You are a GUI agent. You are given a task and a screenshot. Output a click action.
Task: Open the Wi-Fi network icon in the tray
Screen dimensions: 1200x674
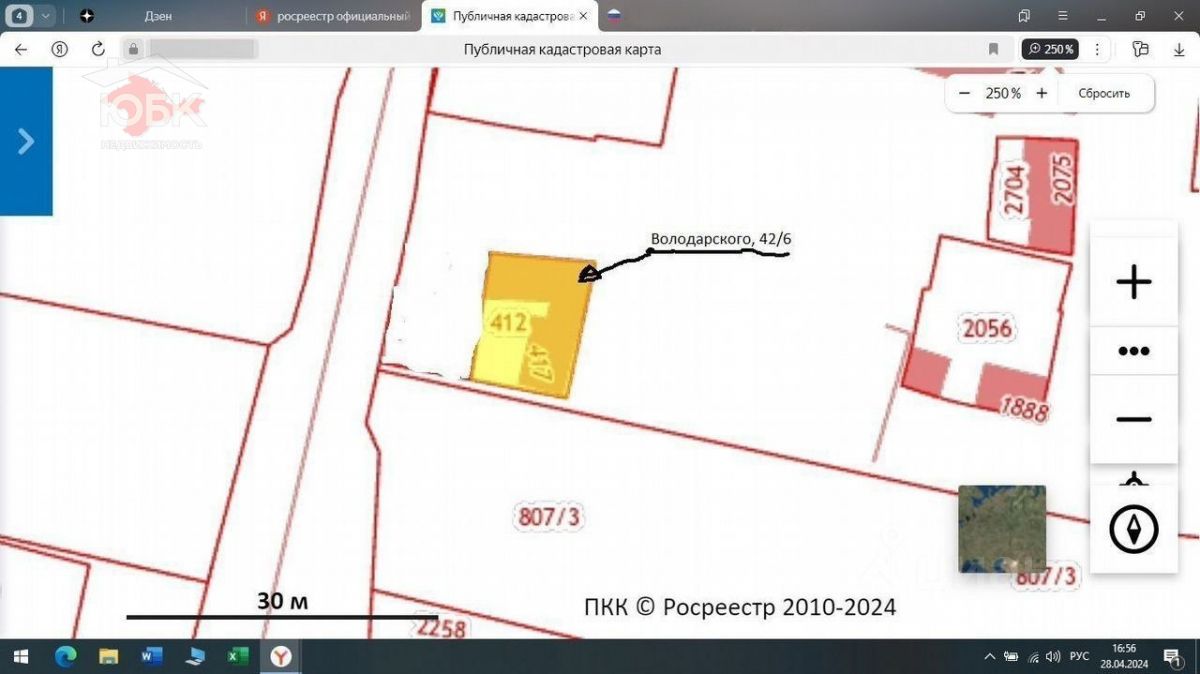pyautogui.click(x=1033, y=657)
